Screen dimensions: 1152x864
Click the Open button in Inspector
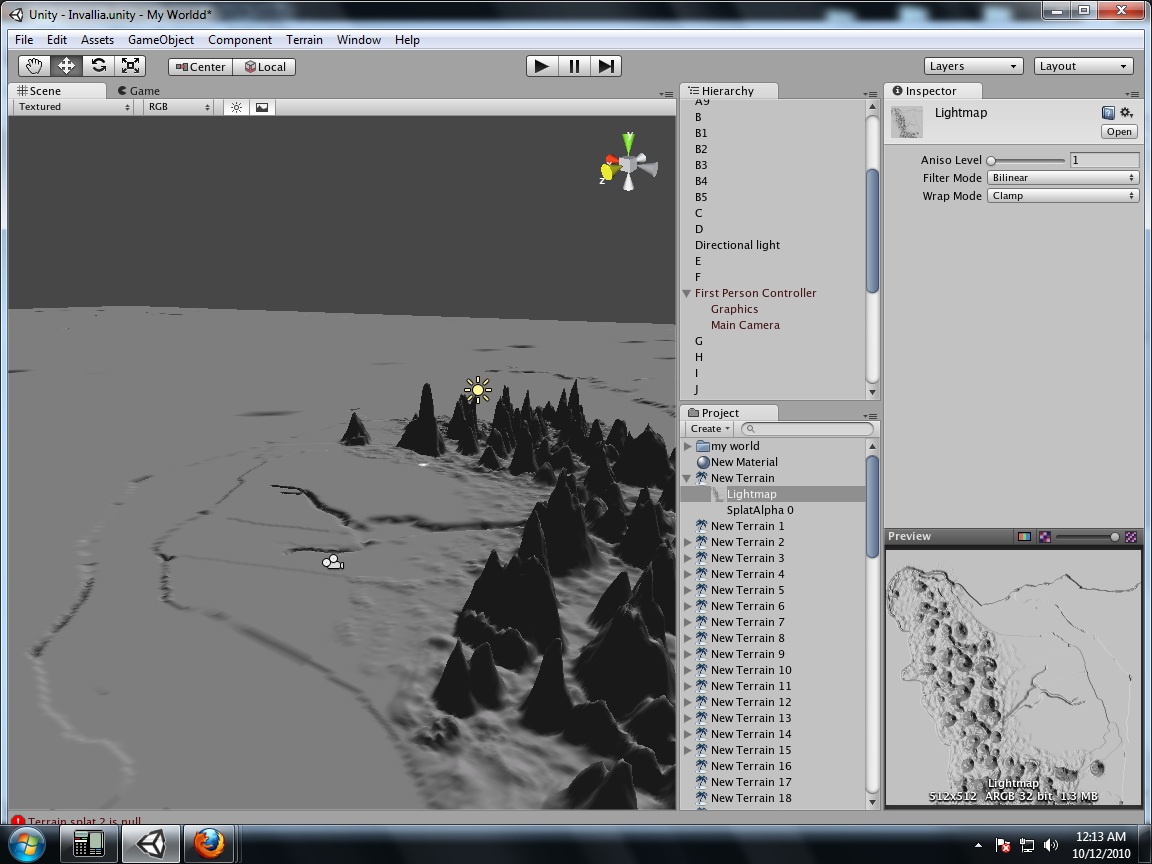coord(1117,131)
